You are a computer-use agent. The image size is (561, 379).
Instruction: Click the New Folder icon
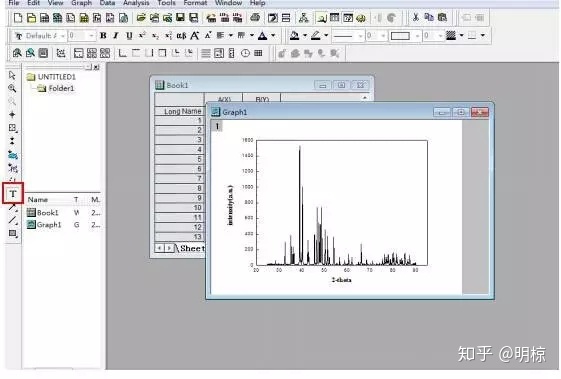[x=31, y=18]
